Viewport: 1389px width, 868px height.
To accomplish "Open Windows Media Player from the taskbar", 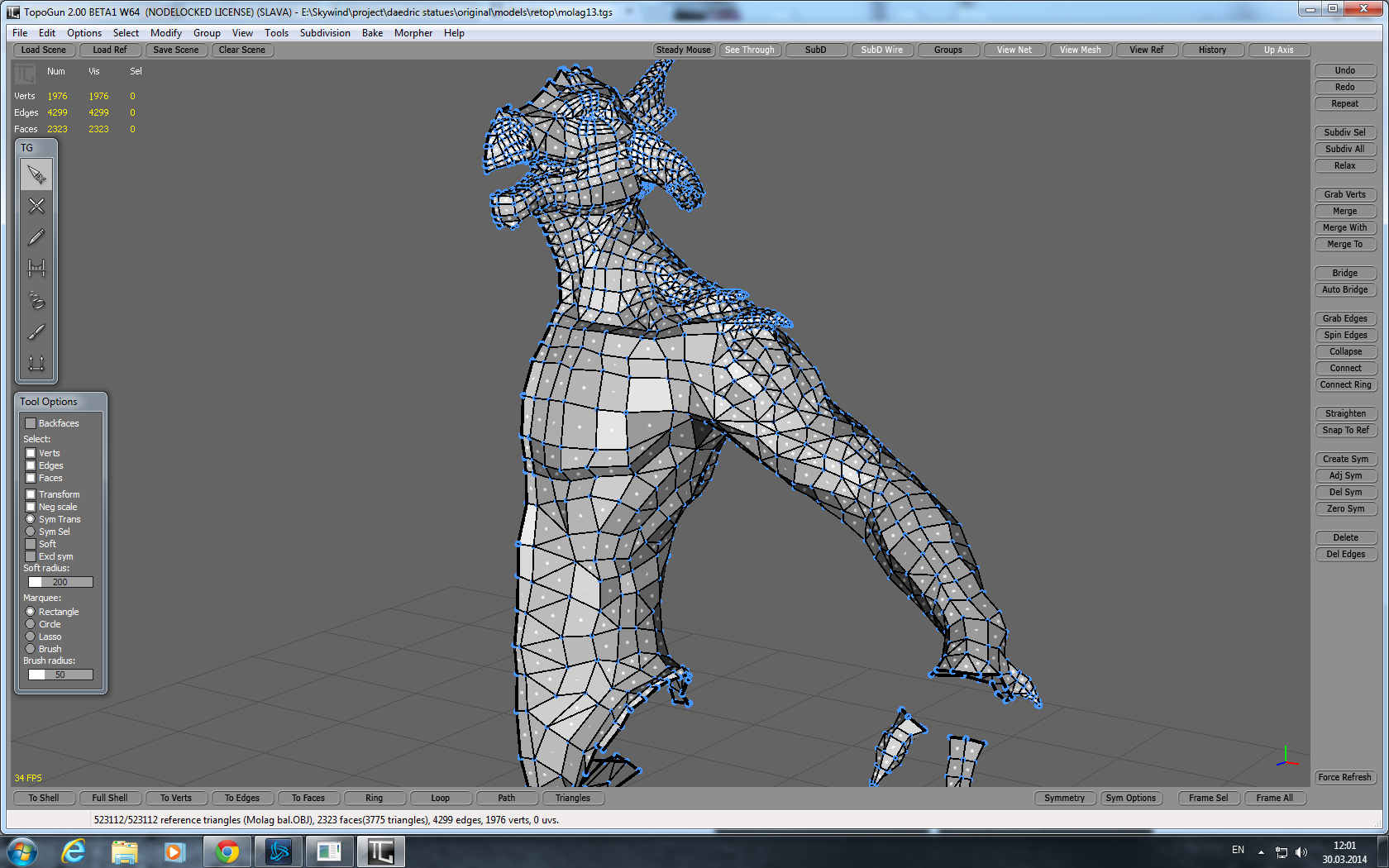I will [174, 851].
